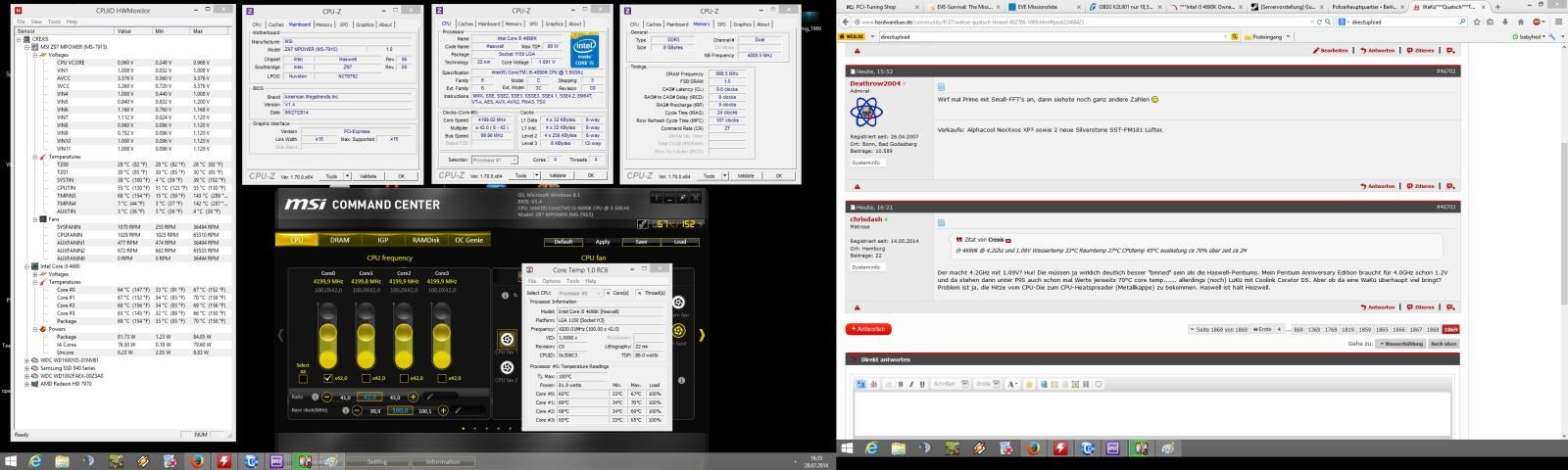Screen dimensions: 1568x470
Task: Open HWMonitor View menu
Action: pos(35,21)
